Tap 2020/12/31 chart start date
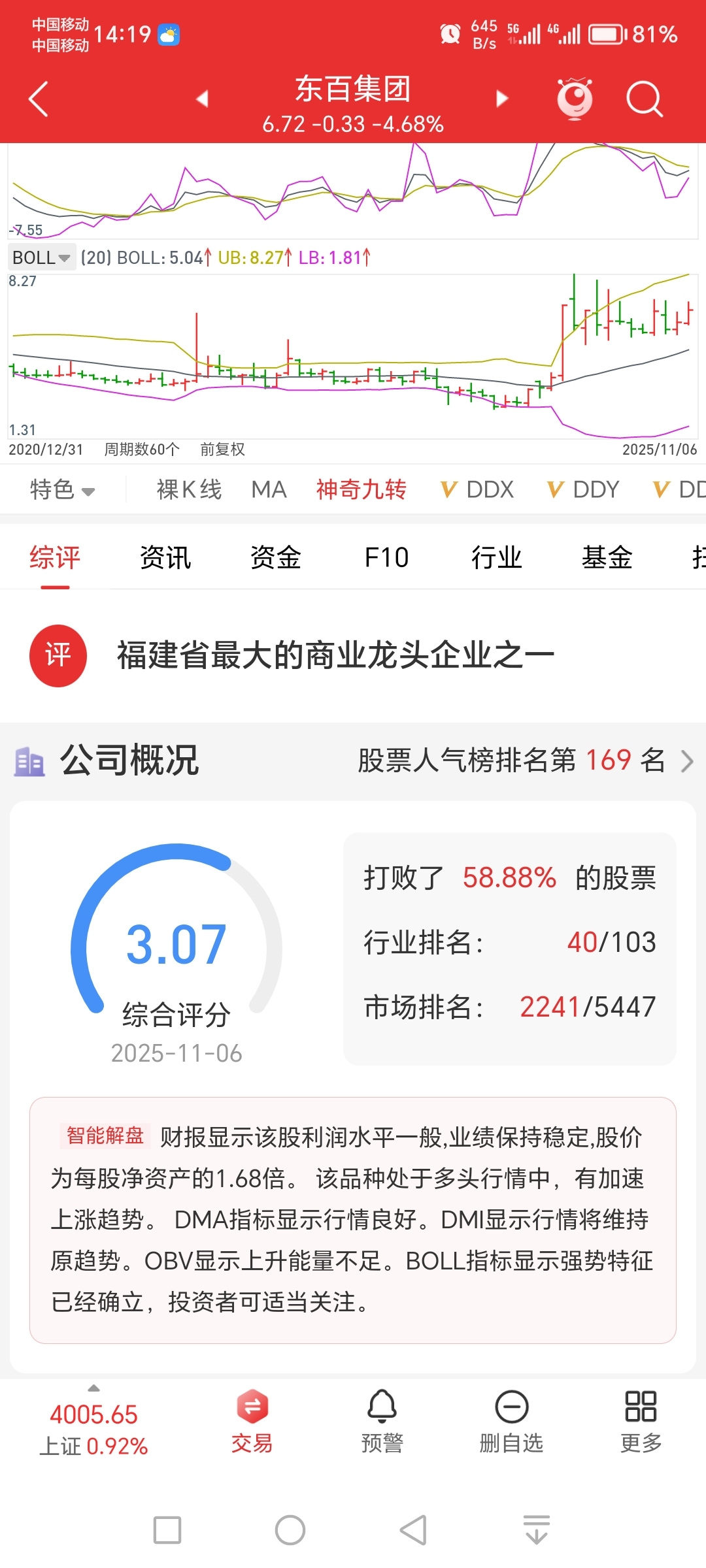This screenshot has height=1568, width=706. [x=46, y=449]
